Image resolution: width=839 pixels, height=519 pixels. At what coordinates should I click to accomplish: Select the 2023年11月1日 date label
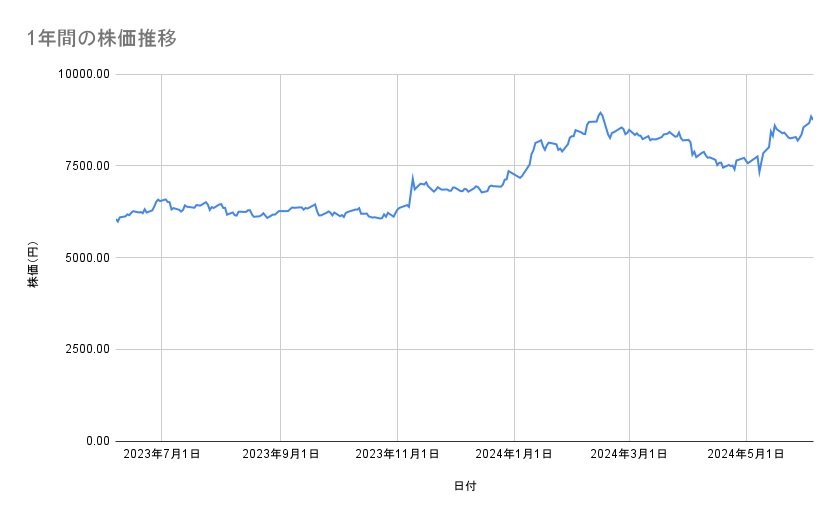pyautogui.click(x=397, y=455)
